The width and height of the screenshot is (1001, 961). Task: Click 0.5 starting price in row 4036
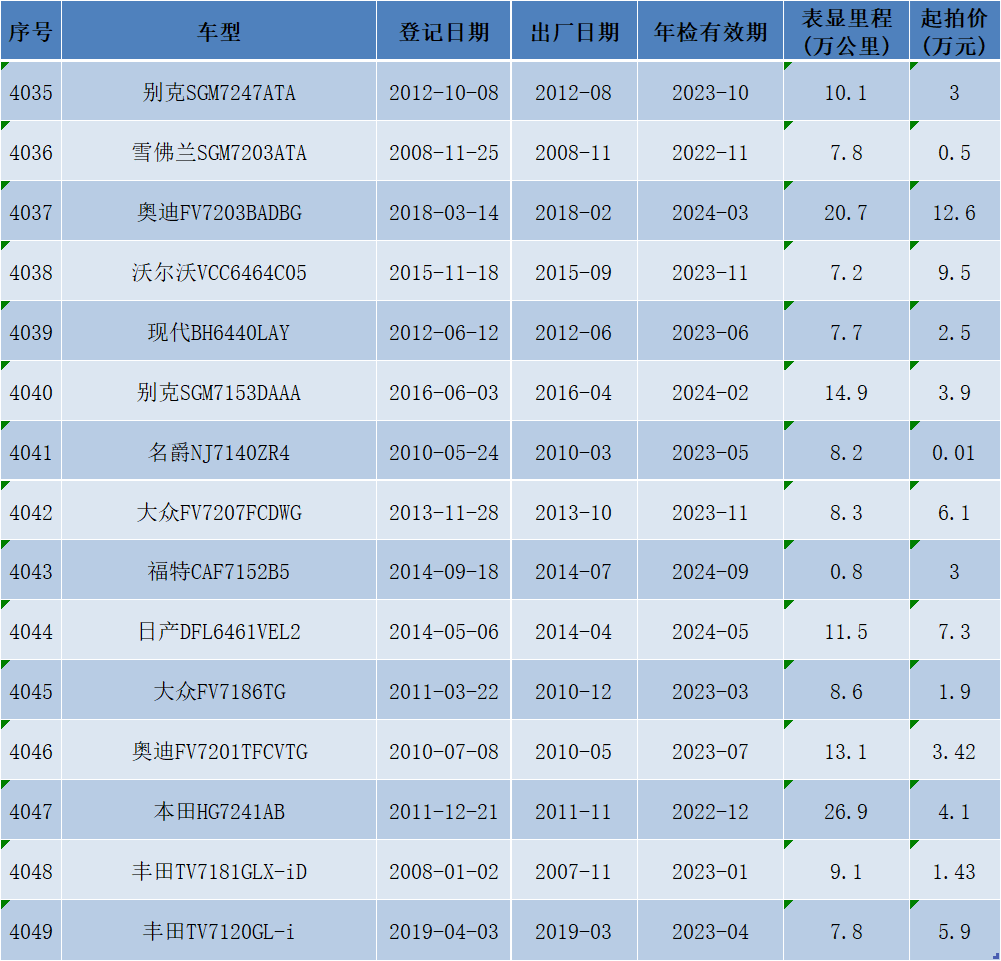tap(954, 151)
